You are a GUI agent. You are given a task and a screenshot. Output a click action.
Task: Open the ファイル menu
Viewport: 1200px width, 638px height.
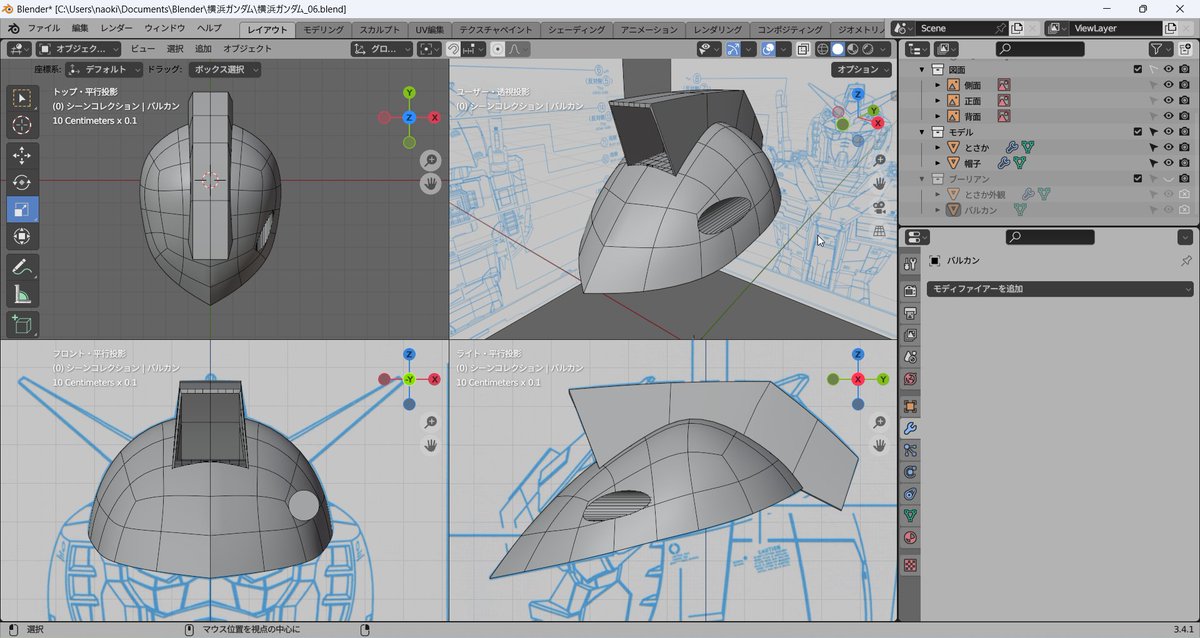pyautogui.click(x=43, y=28)
